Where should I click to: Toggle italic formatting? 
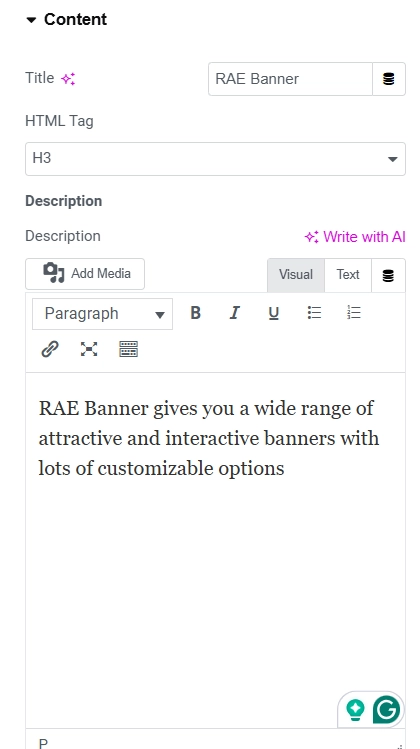(234, 313)
